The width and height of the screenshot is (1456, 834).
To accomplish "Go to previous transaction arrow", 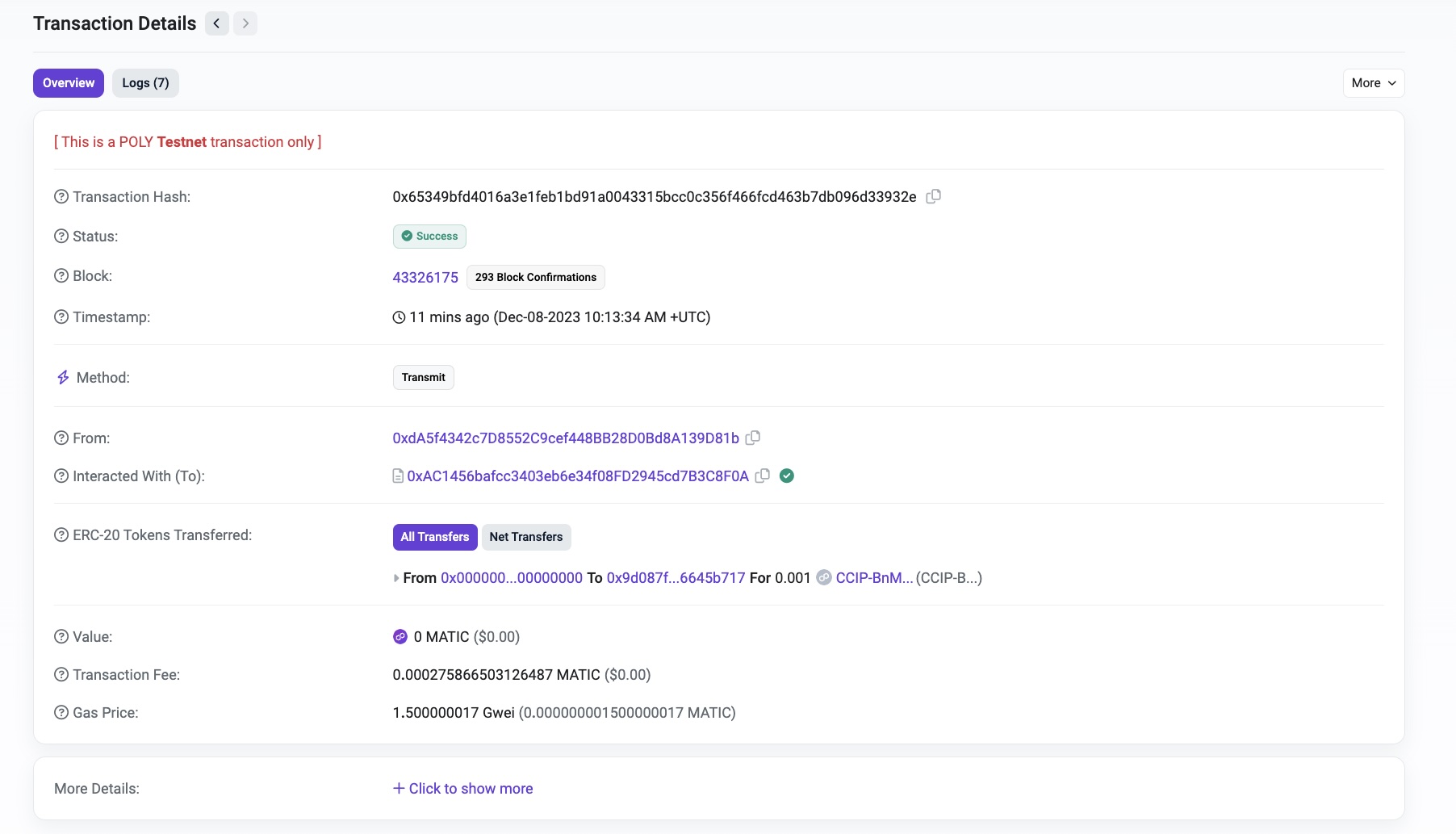I will [x=216, y=23].
